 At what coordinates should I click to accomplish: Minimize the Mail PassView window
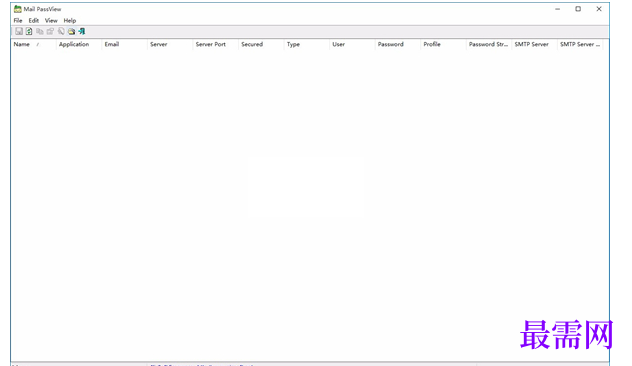click(557, 9)
